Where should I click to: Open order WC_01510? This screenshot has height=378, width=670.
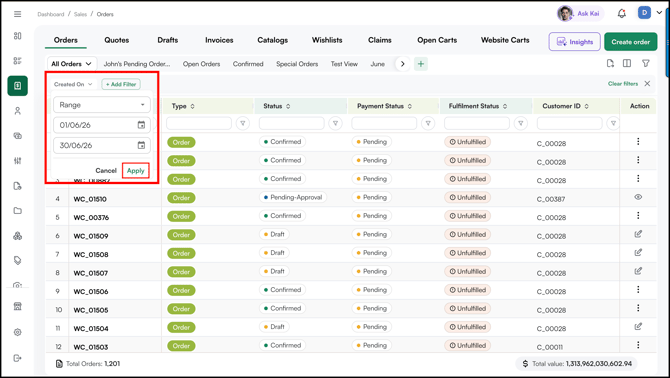click(90, 199)
